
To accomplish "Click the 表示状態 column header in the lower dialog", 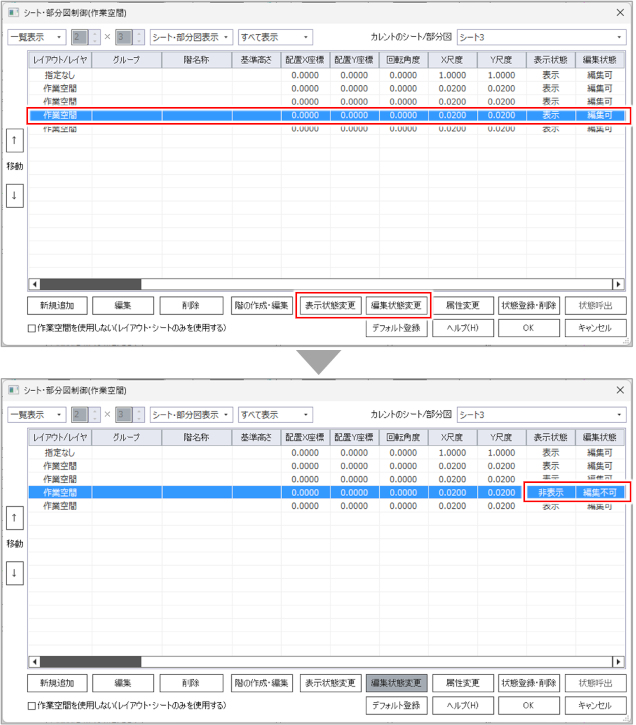I will [x=550, y=437].
